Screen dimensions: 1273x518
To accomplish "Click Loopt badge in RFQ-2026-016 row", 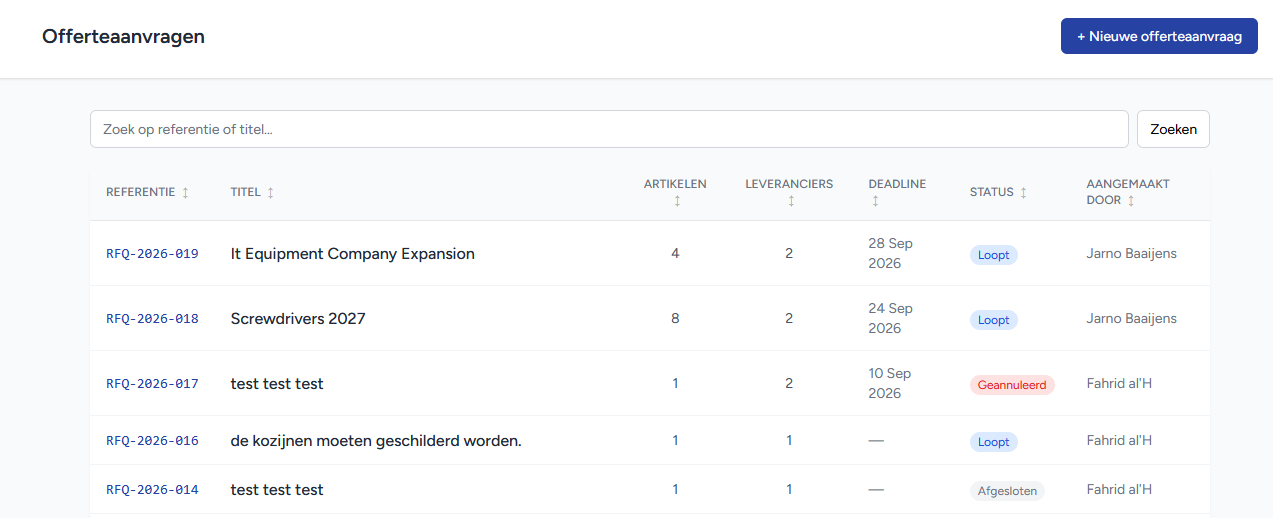I will 993,442.
